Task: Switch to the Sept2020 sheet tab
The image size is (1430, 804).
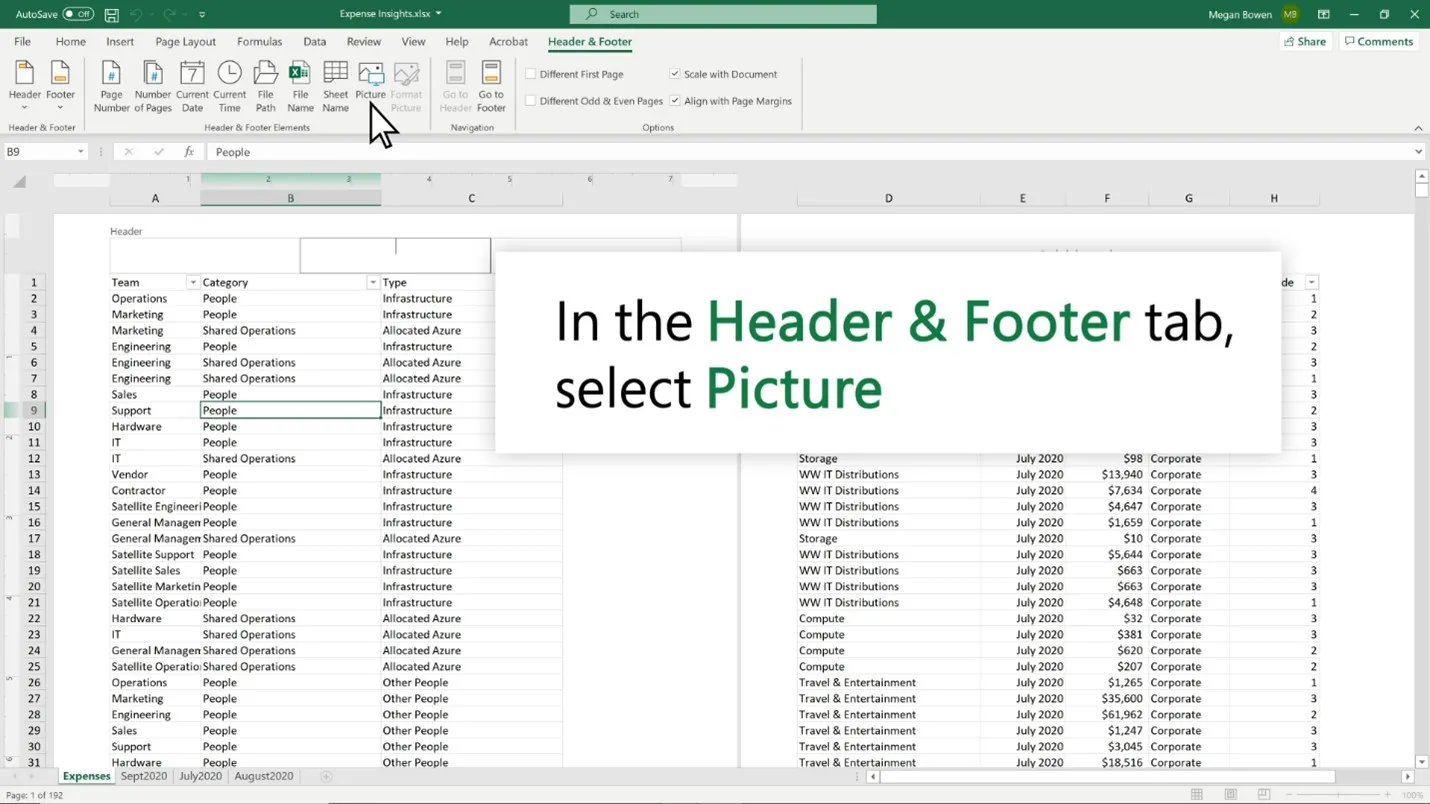Action: pos(143,775)
